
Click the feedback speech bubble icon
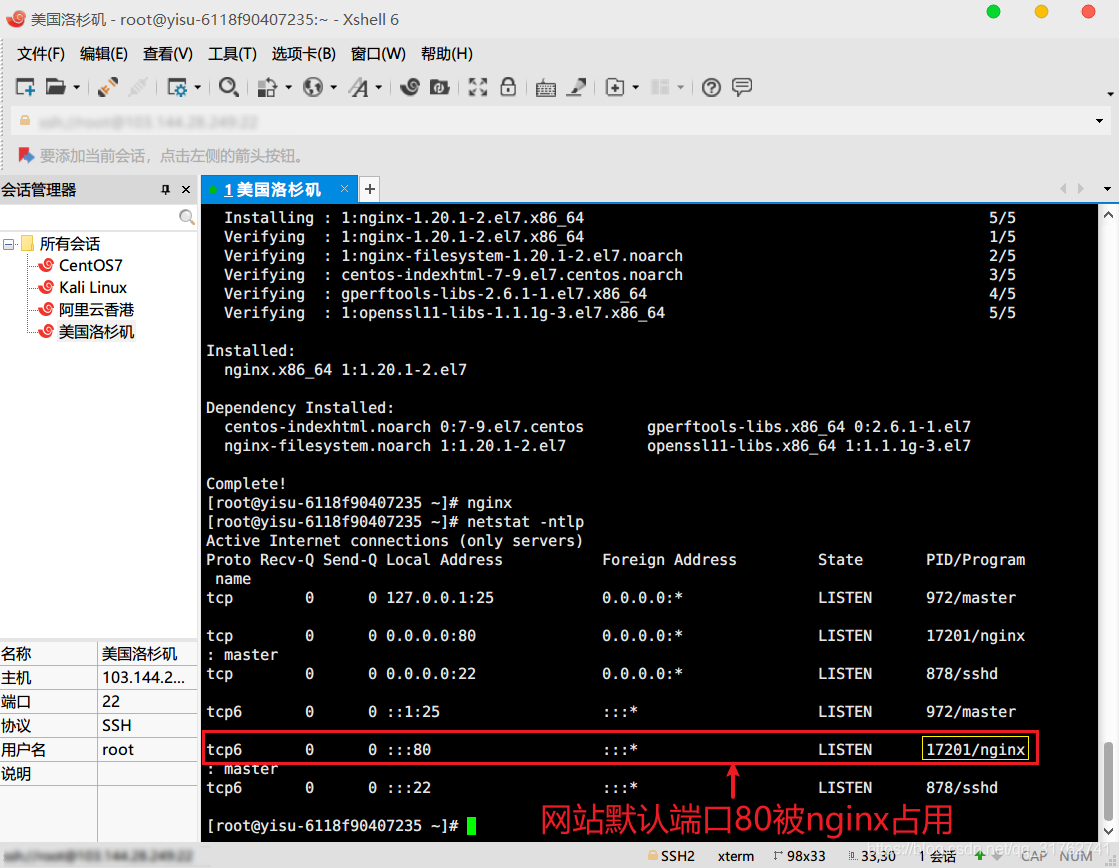coord(742,87)
